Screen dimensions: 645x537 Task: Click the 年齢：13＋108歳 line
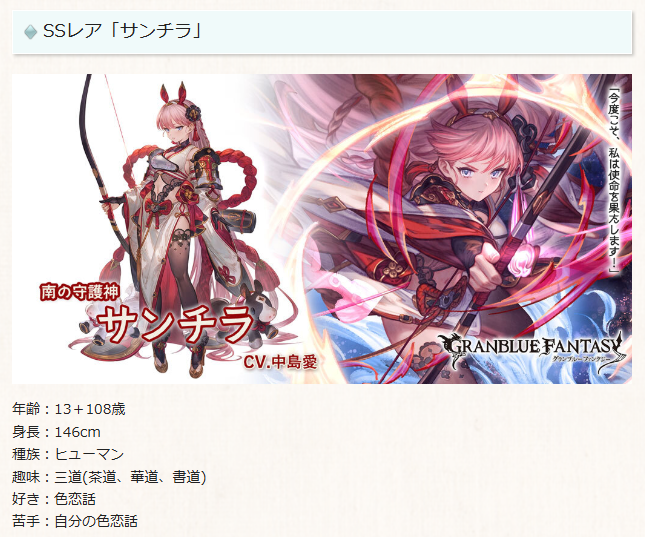pos(69,409)
